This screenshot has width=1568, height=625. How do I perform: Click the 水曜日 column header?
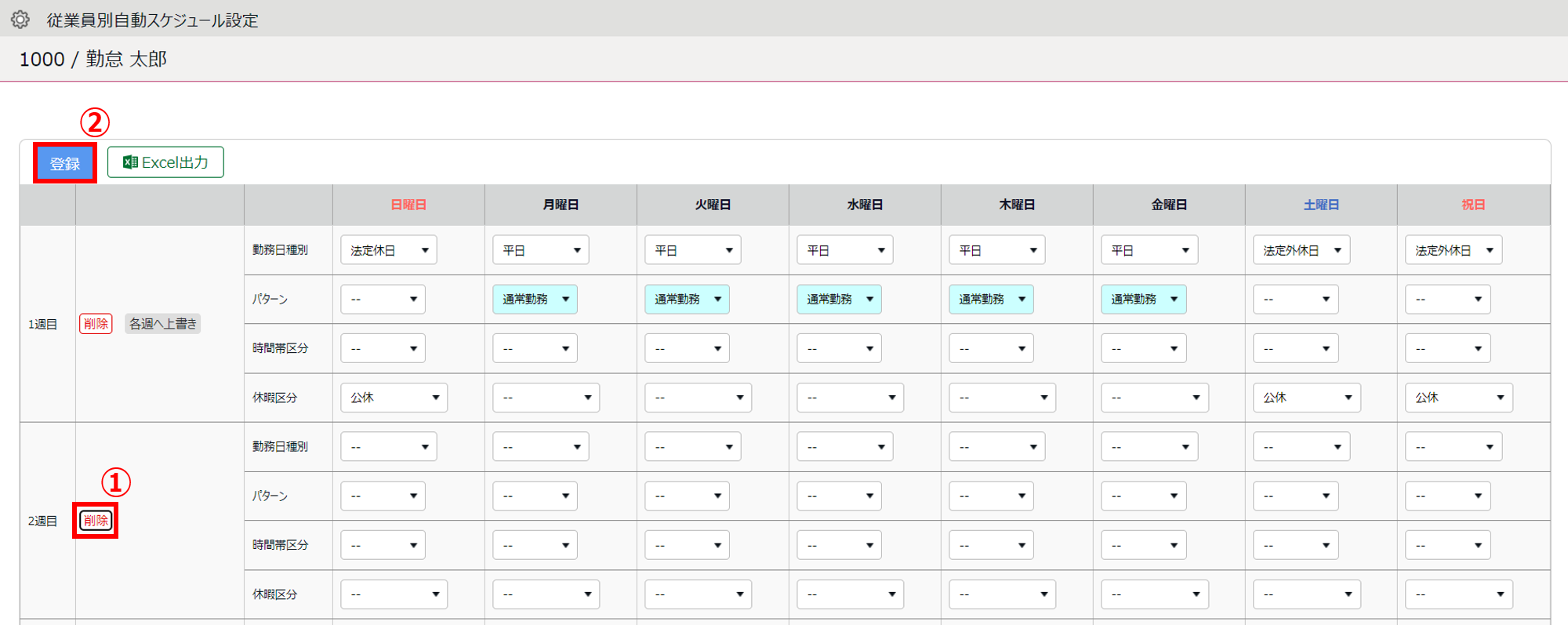865,205
